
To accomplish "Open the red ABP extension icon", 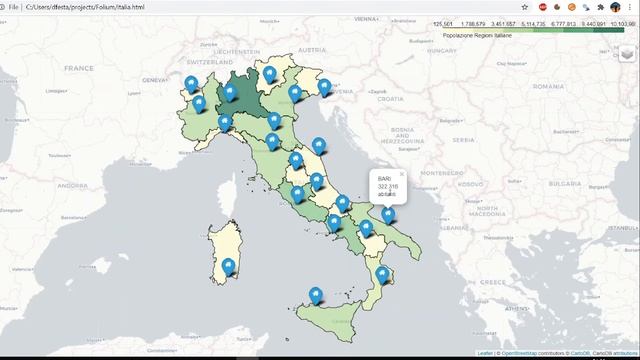I will tap(542, 7).
